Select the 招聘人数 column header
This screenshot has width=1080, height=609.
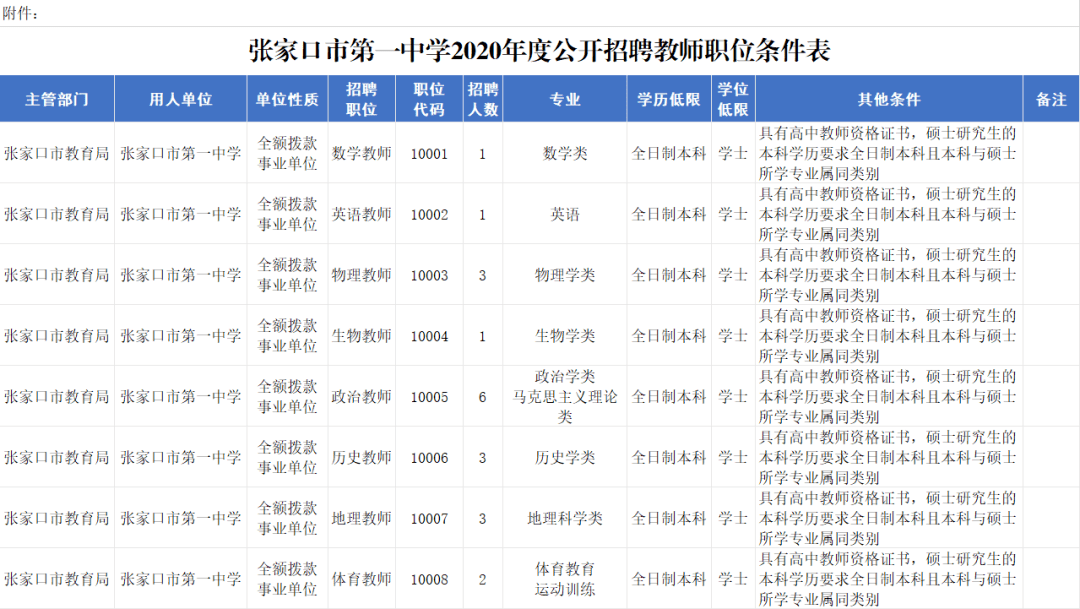point(483,99)
